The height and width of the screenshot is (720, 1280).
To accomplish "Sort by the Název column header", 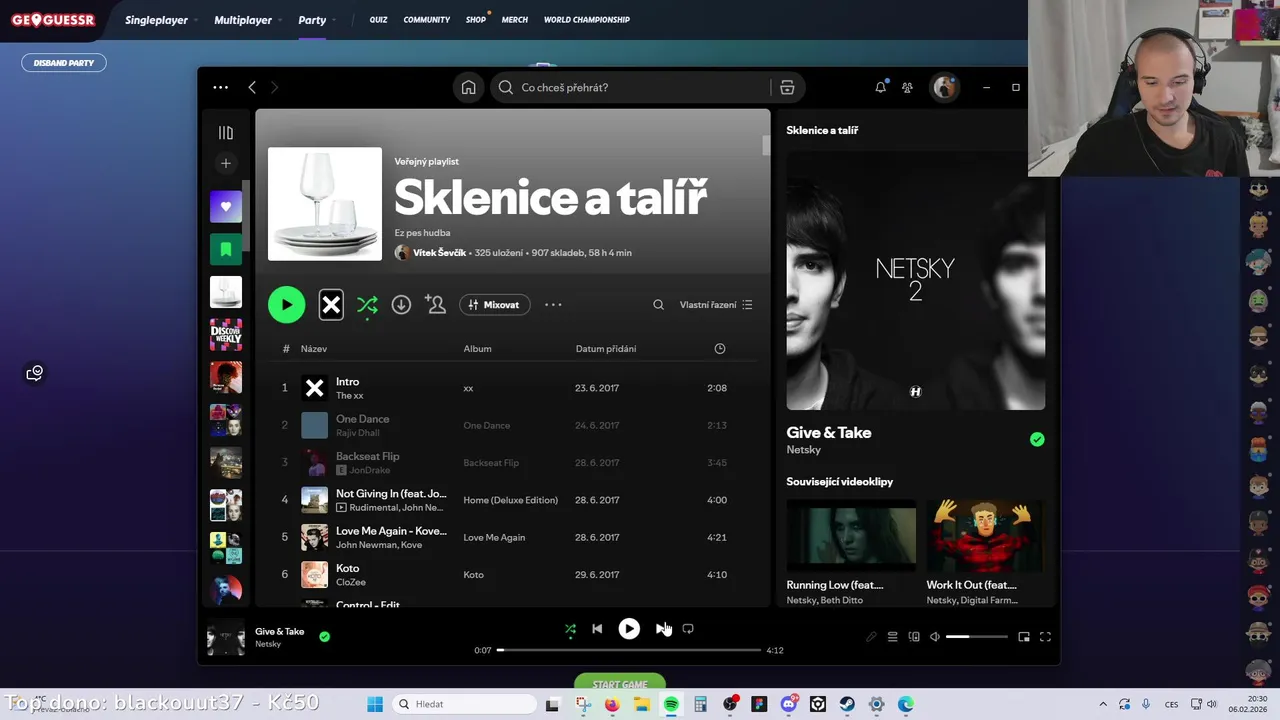I will [x=314, y=349].
